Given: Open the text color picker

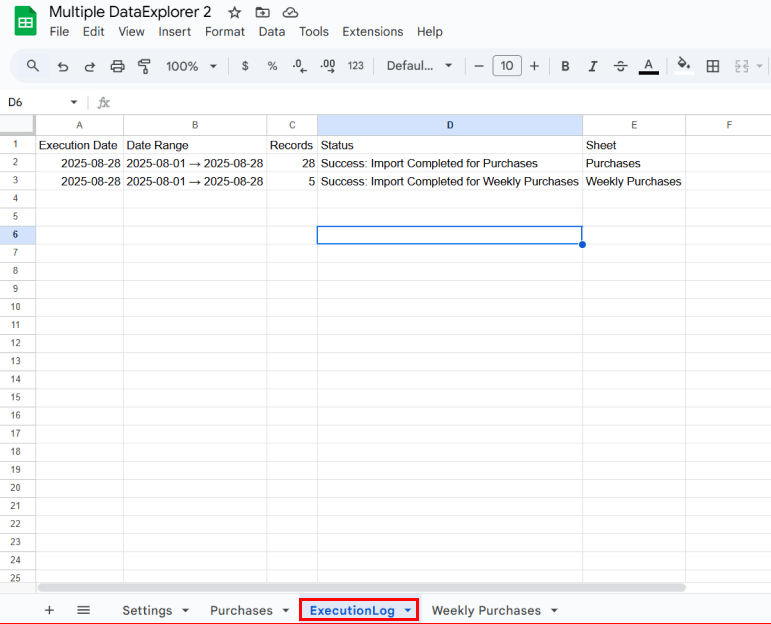Looking at the screenshot, I should click(649, 66).
